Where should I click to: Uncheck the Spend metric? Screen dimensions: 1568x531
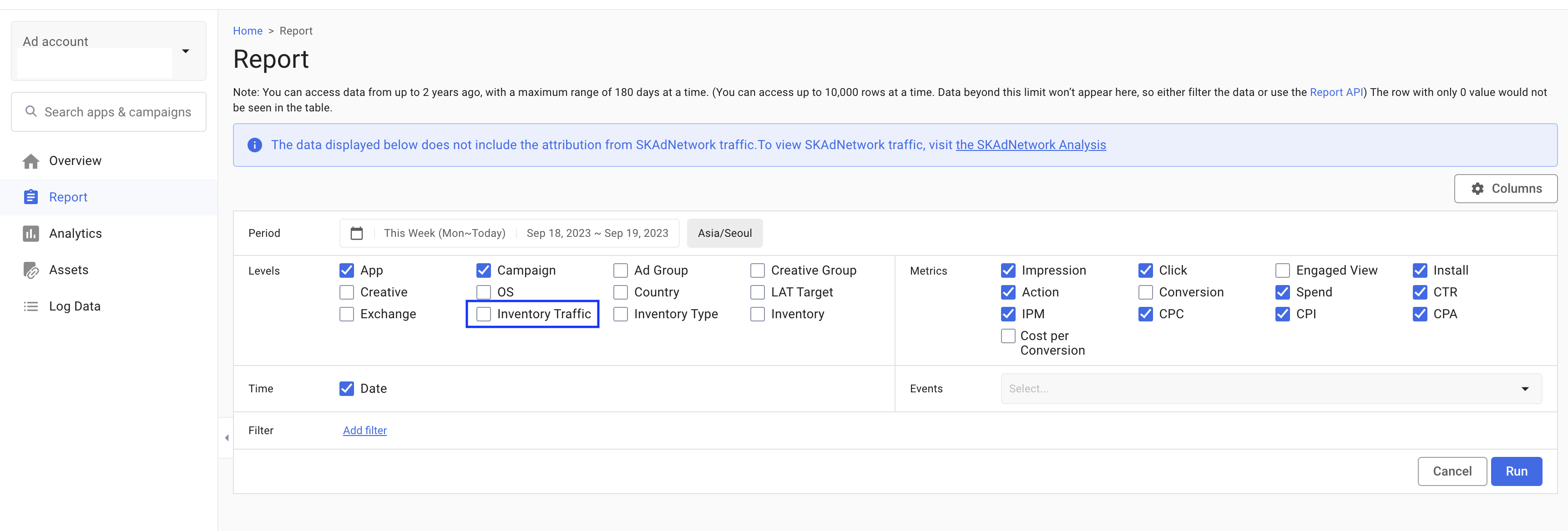pos(1283,292)
